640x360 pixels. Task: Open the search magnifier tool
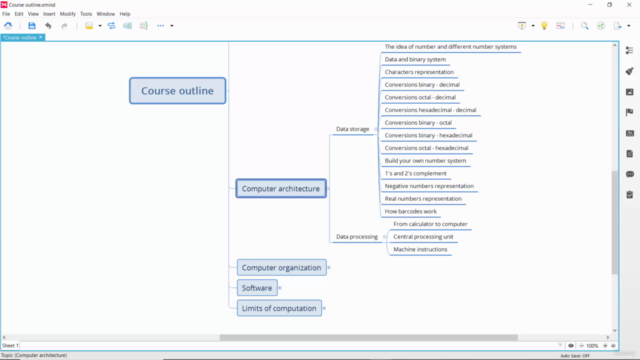pos(584,26)
